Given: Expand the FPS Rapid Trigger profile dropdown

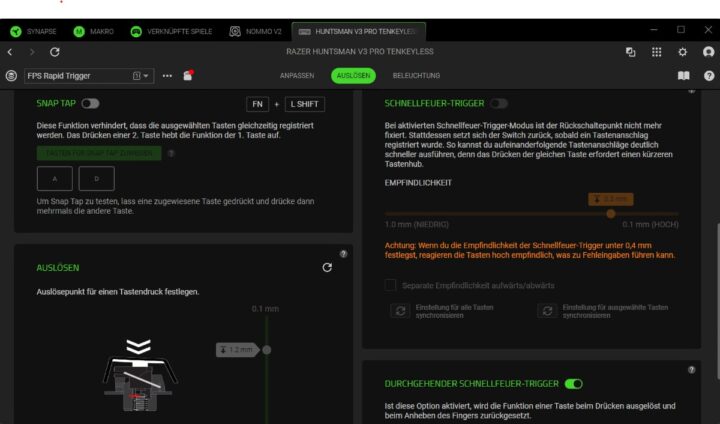Looking at the screenshot, I should [x=142, y=75].
